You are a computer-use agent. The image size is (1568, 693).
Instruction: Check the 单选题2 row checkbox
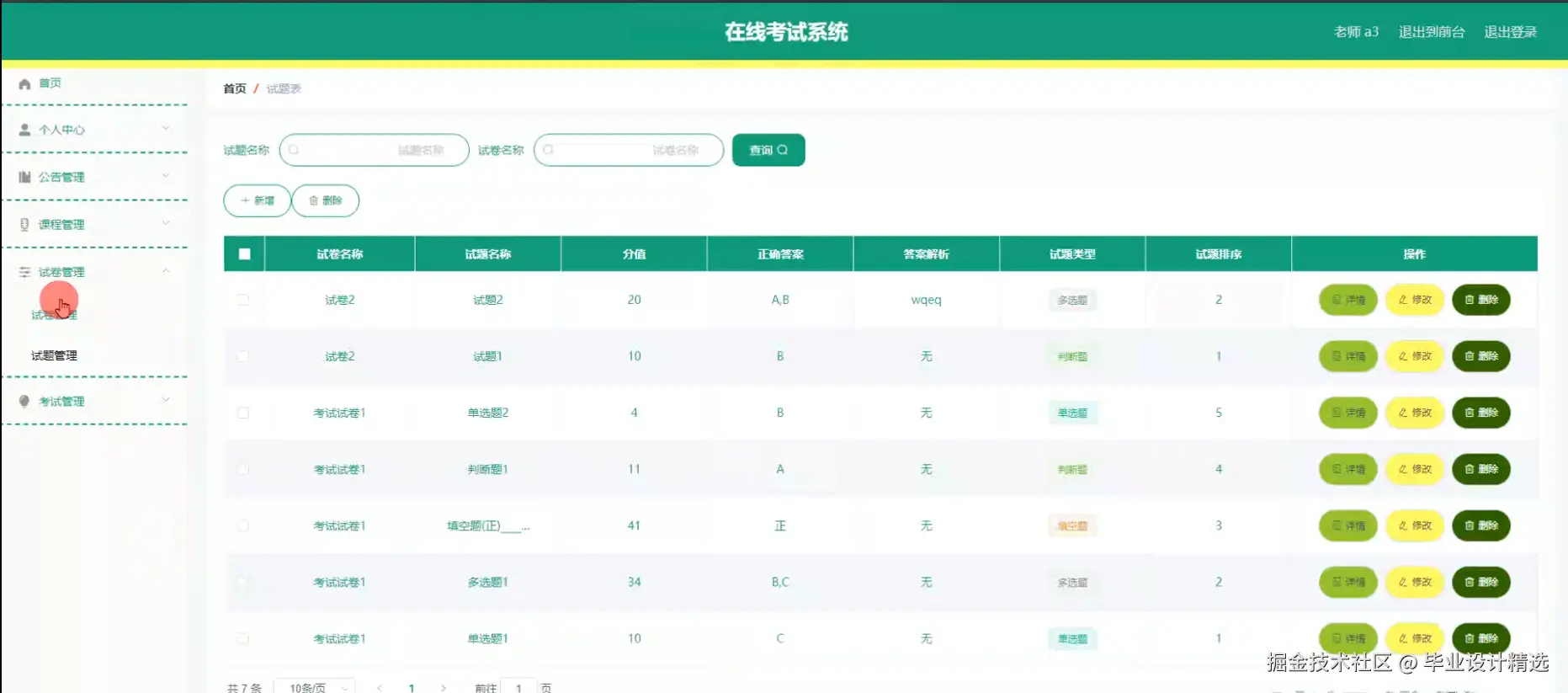coord(243,413)
